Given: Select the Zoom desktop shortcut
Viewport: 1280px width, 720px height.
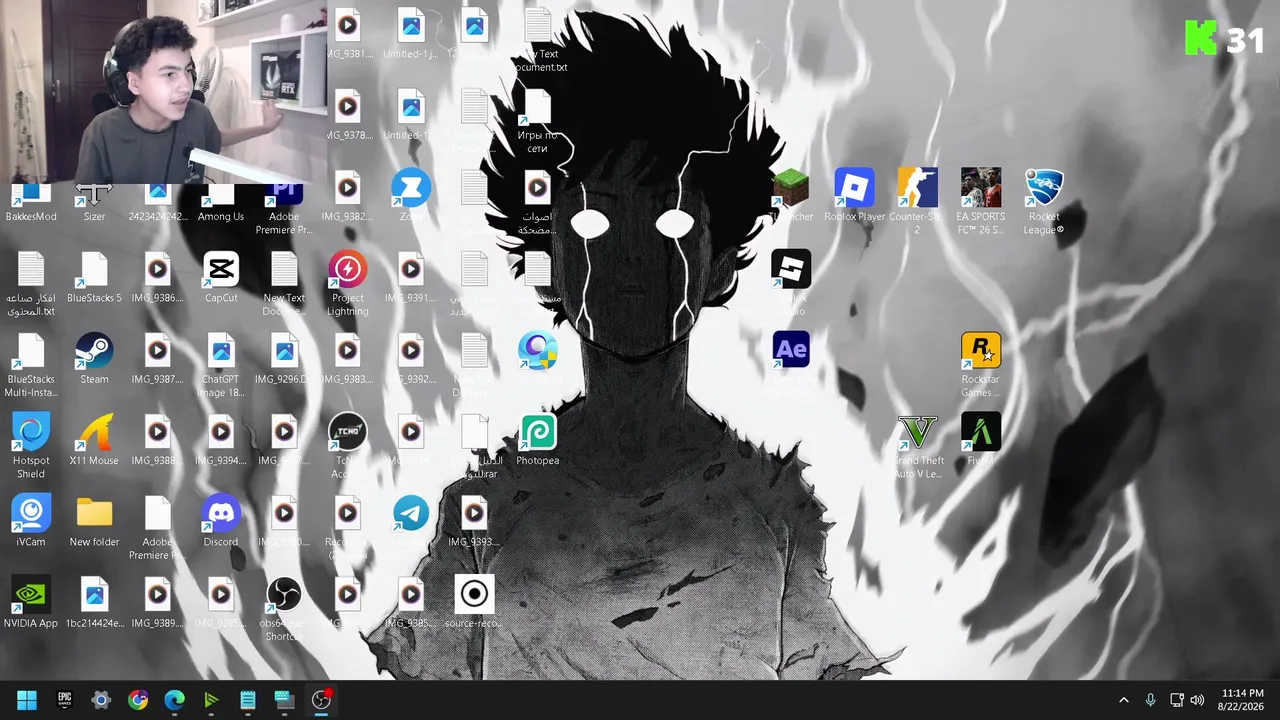Looking at the screenshot, I should [x=411, y=197].
